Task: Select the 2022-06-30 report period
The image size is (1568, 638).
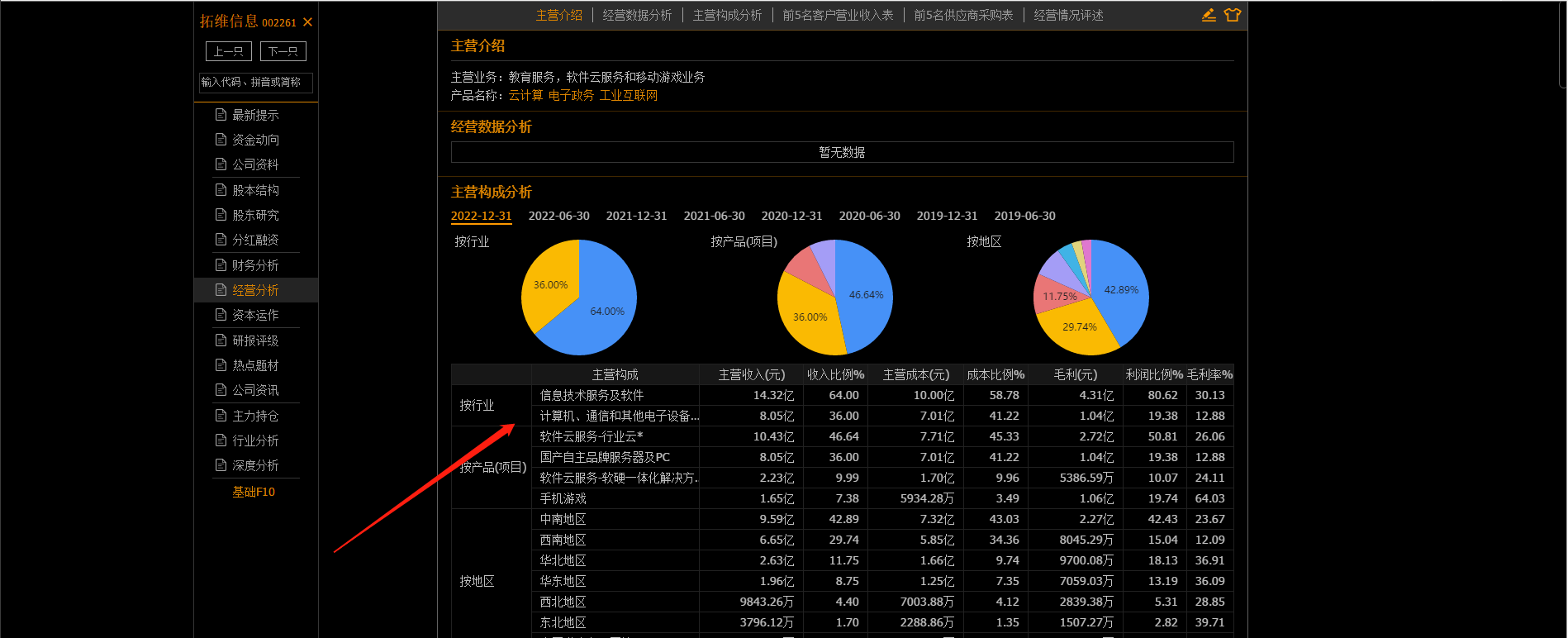Action: point(558,216)
